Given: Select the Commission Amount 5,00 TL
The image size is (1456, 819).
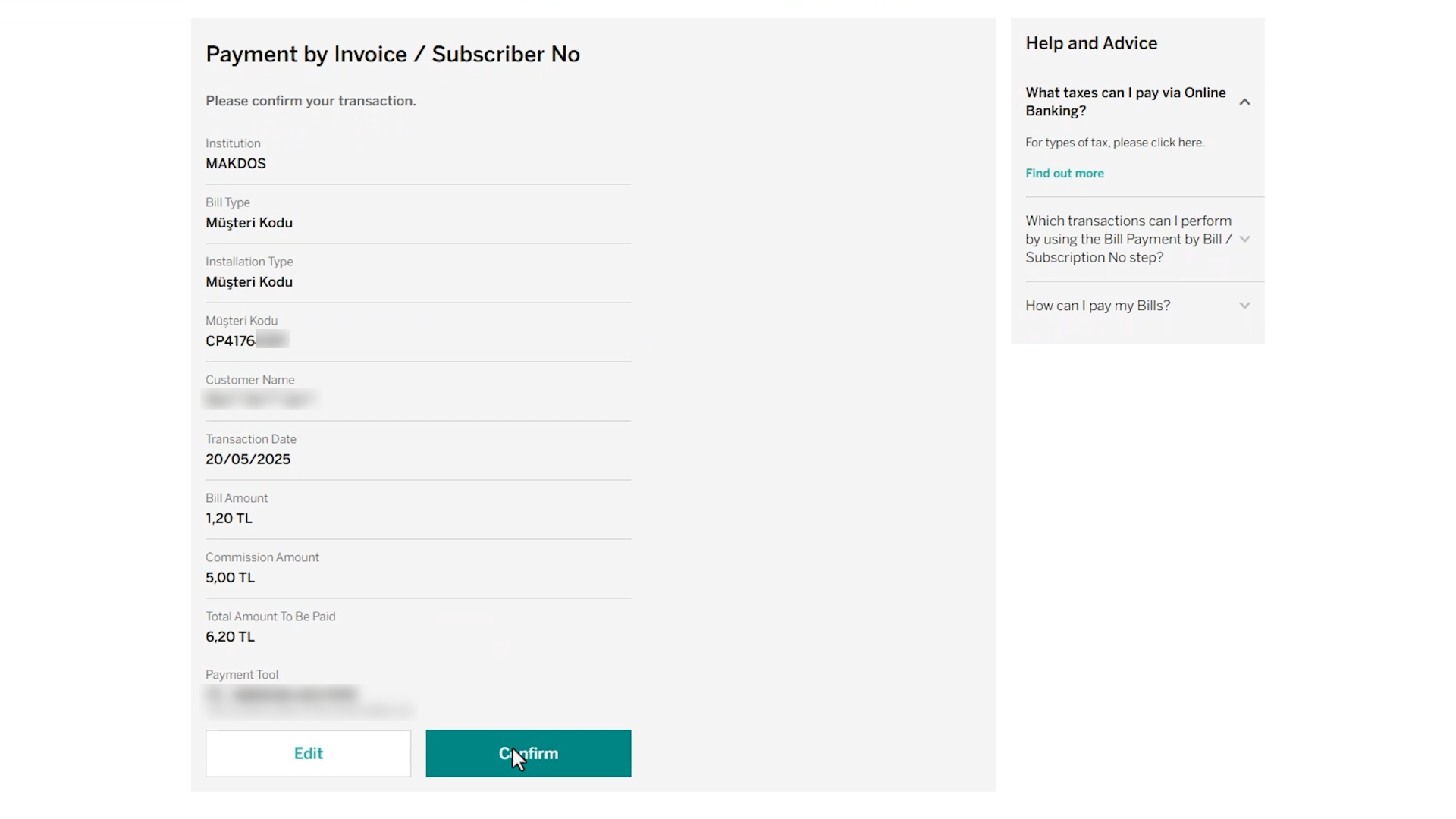Looking at the screenshot, I should pos(230,577).
